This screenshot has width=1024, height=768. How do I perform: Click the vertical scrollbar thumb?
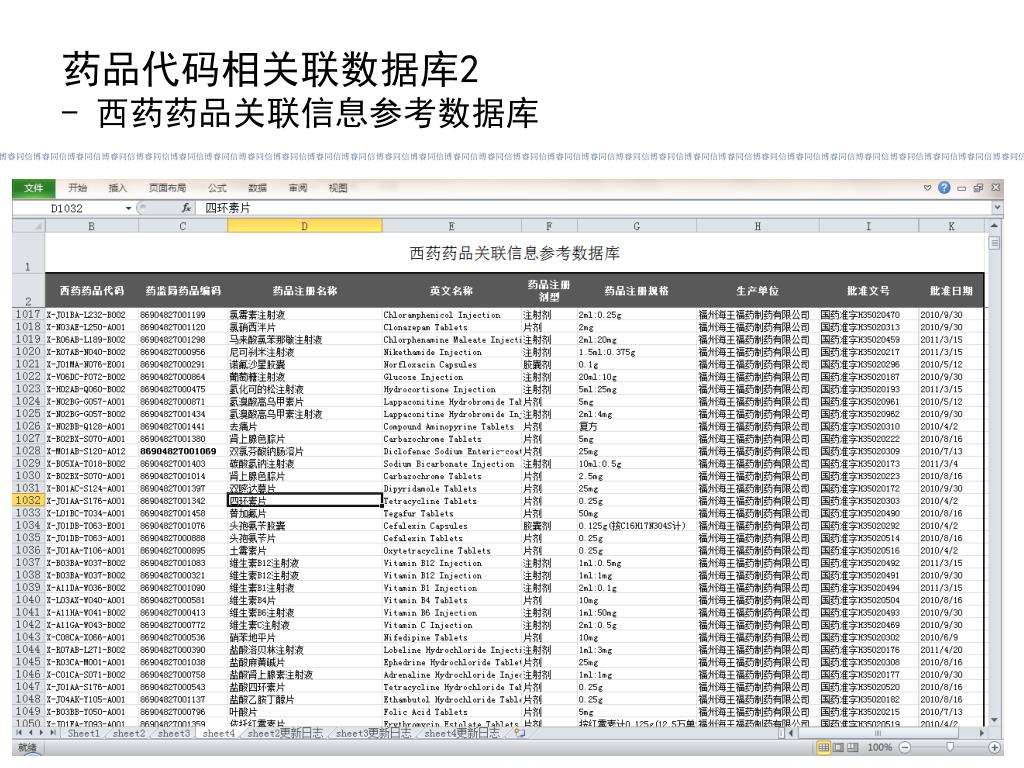994,244
